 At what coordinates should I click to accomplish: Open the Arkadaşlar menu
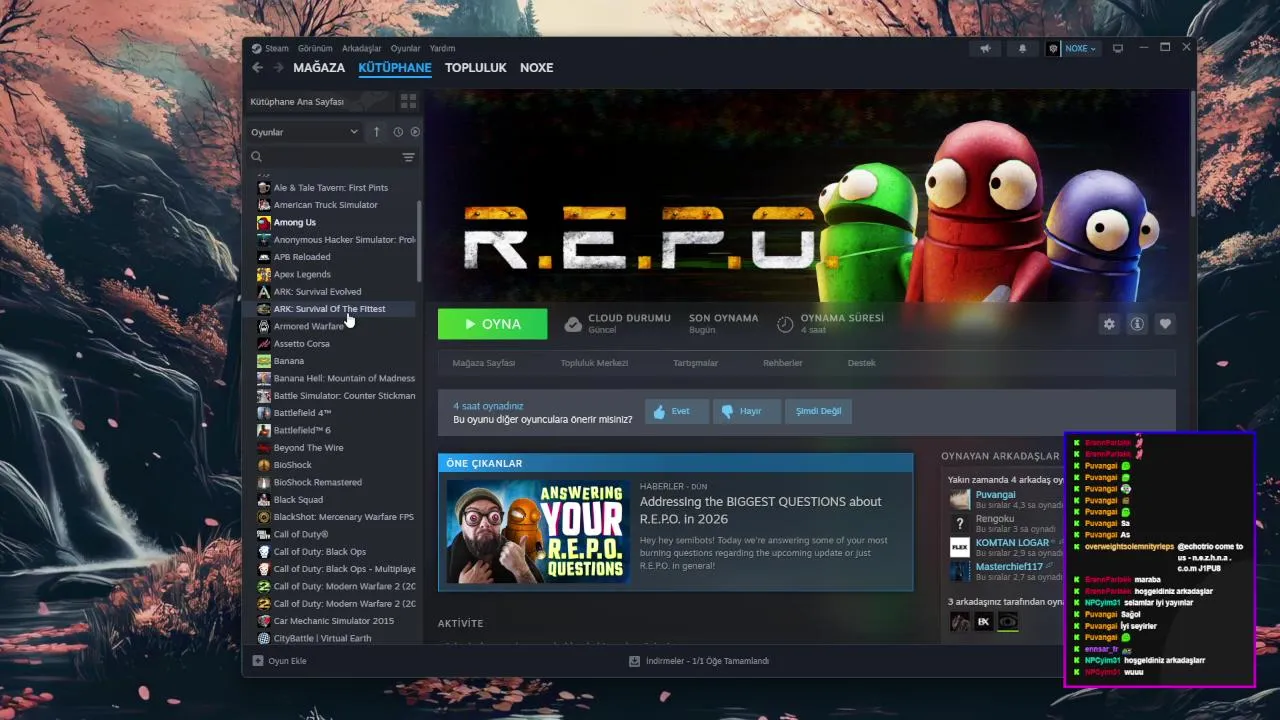coord(361,48)
